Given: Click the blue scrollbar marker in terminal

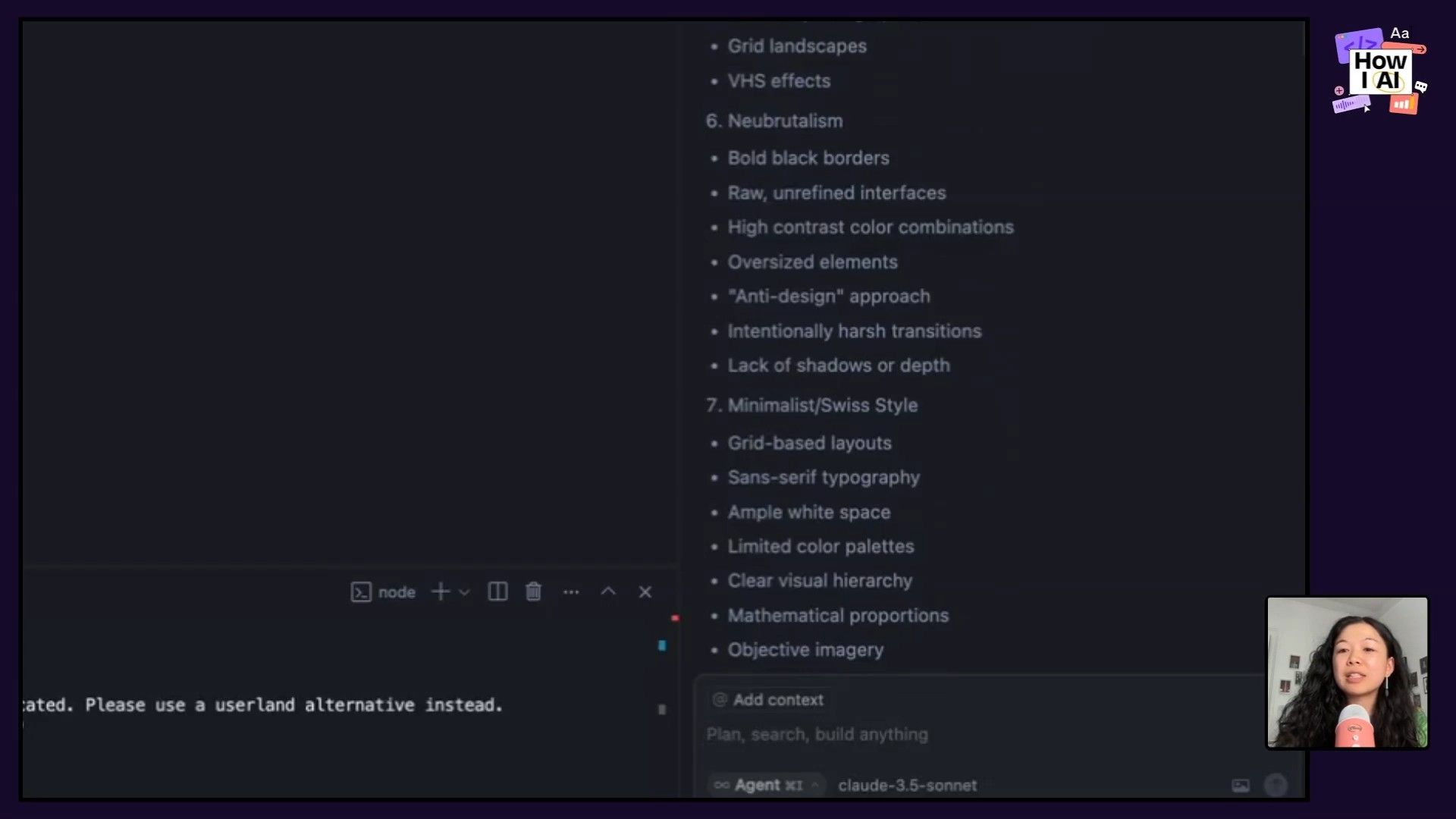Looking at the screenshot, I should point(662,645).
